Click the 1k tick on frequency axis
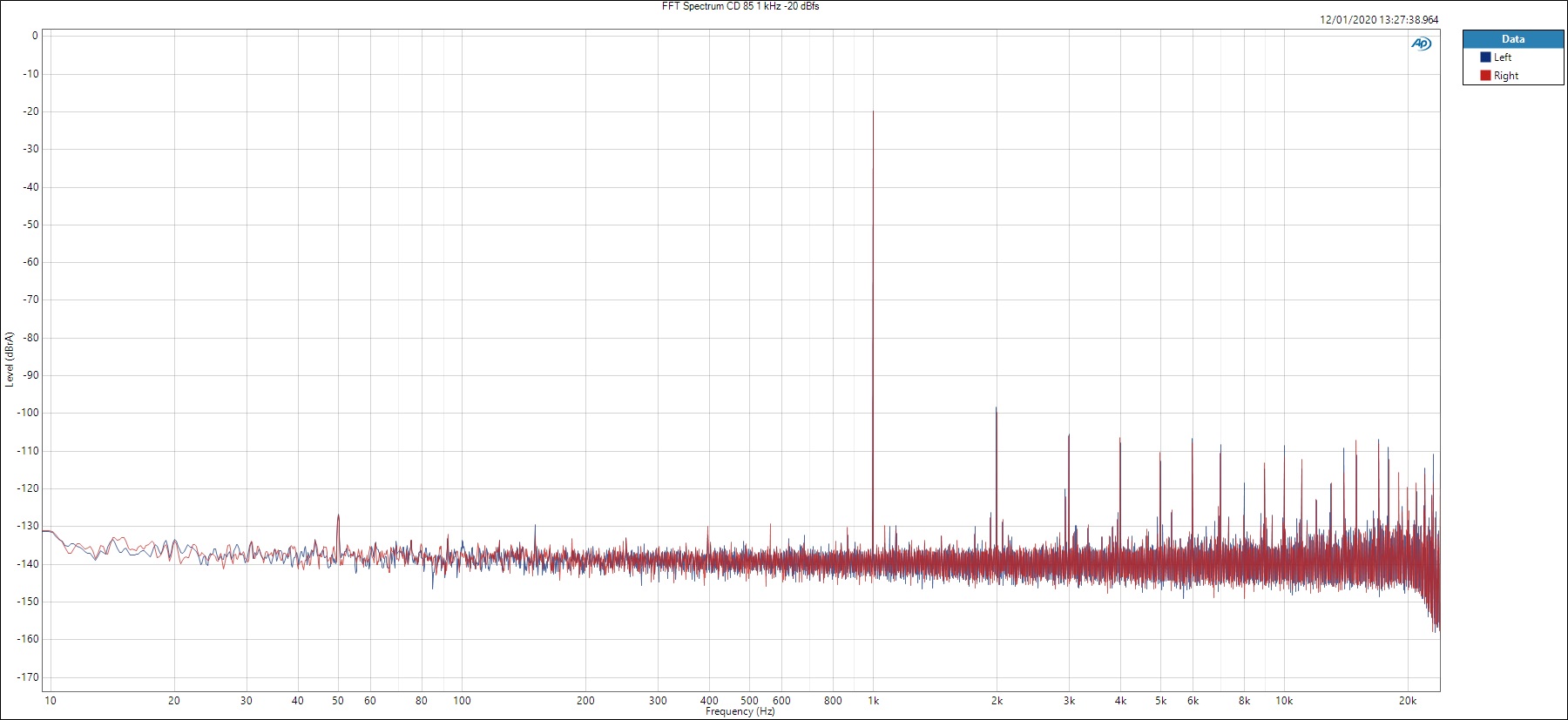Viewport: 1568px width, 720px height. [x=873, y=701]
